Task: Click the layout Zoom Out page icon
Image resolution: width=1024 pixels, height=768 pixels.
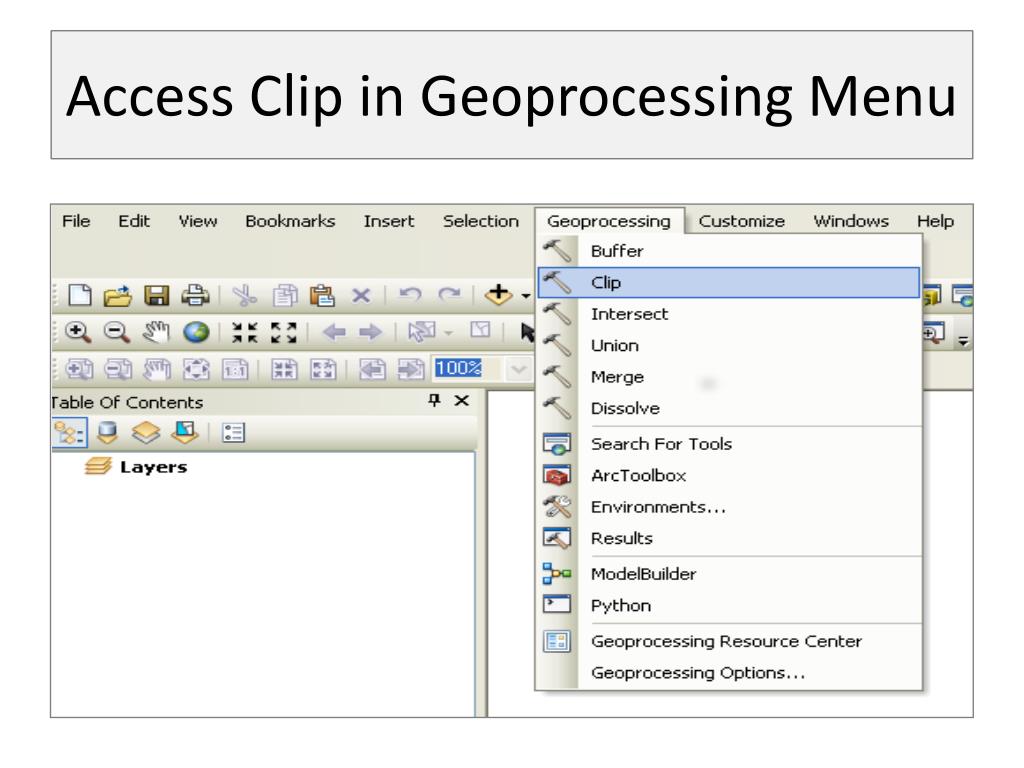Action: coord(118,370)
